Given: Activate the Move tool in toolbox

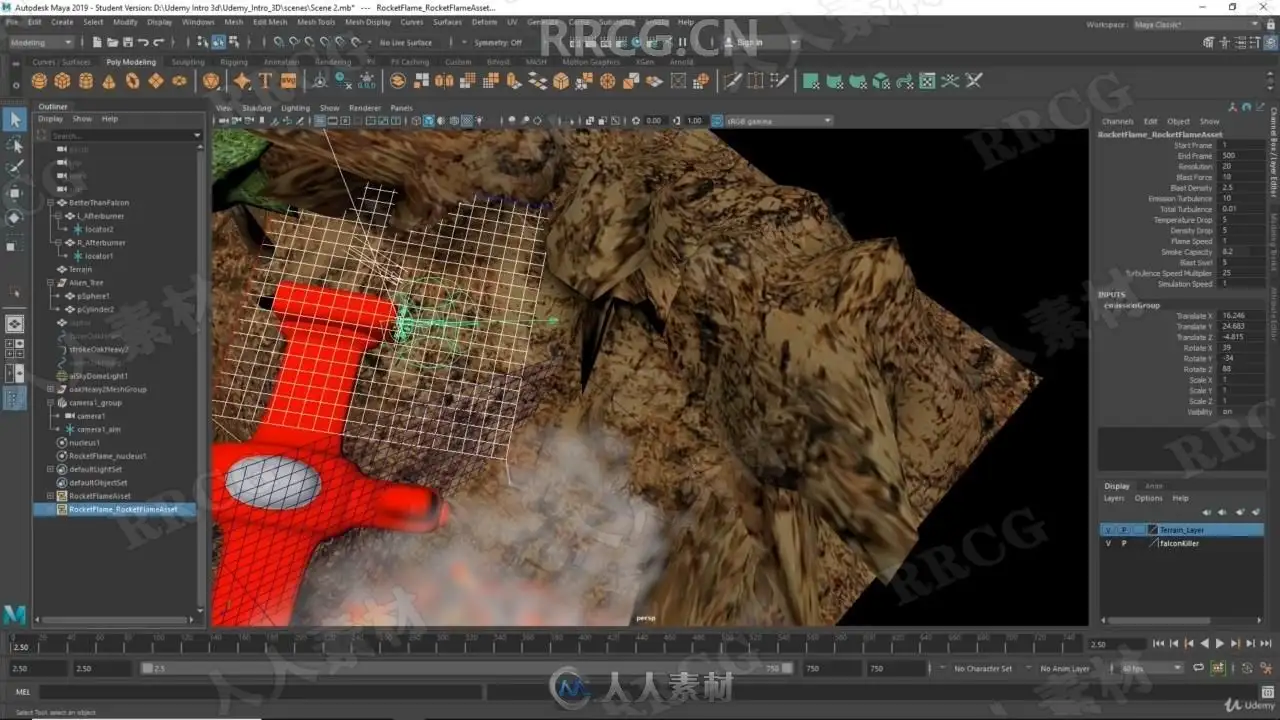Looking at the screenshot, I should [x=14, y=193].
